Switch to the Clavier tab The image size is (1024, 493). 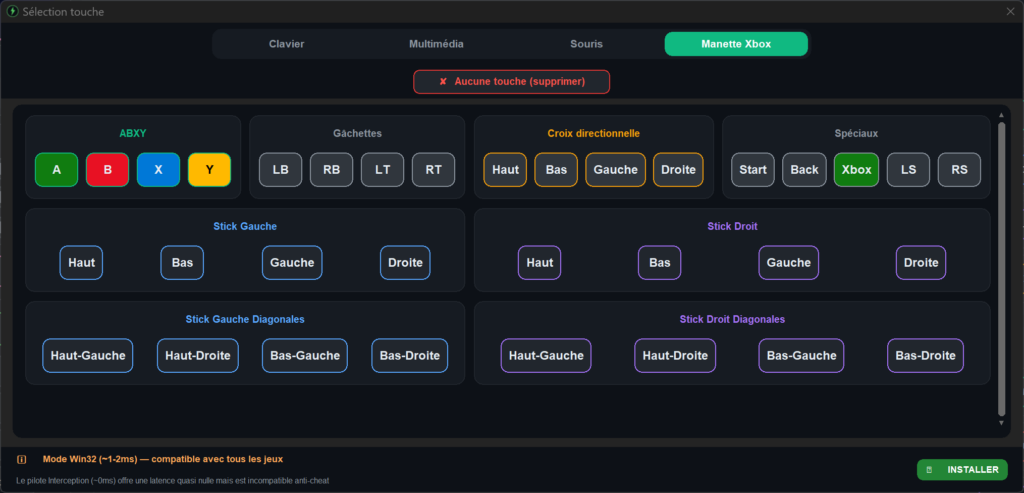[x=286, y=44]
